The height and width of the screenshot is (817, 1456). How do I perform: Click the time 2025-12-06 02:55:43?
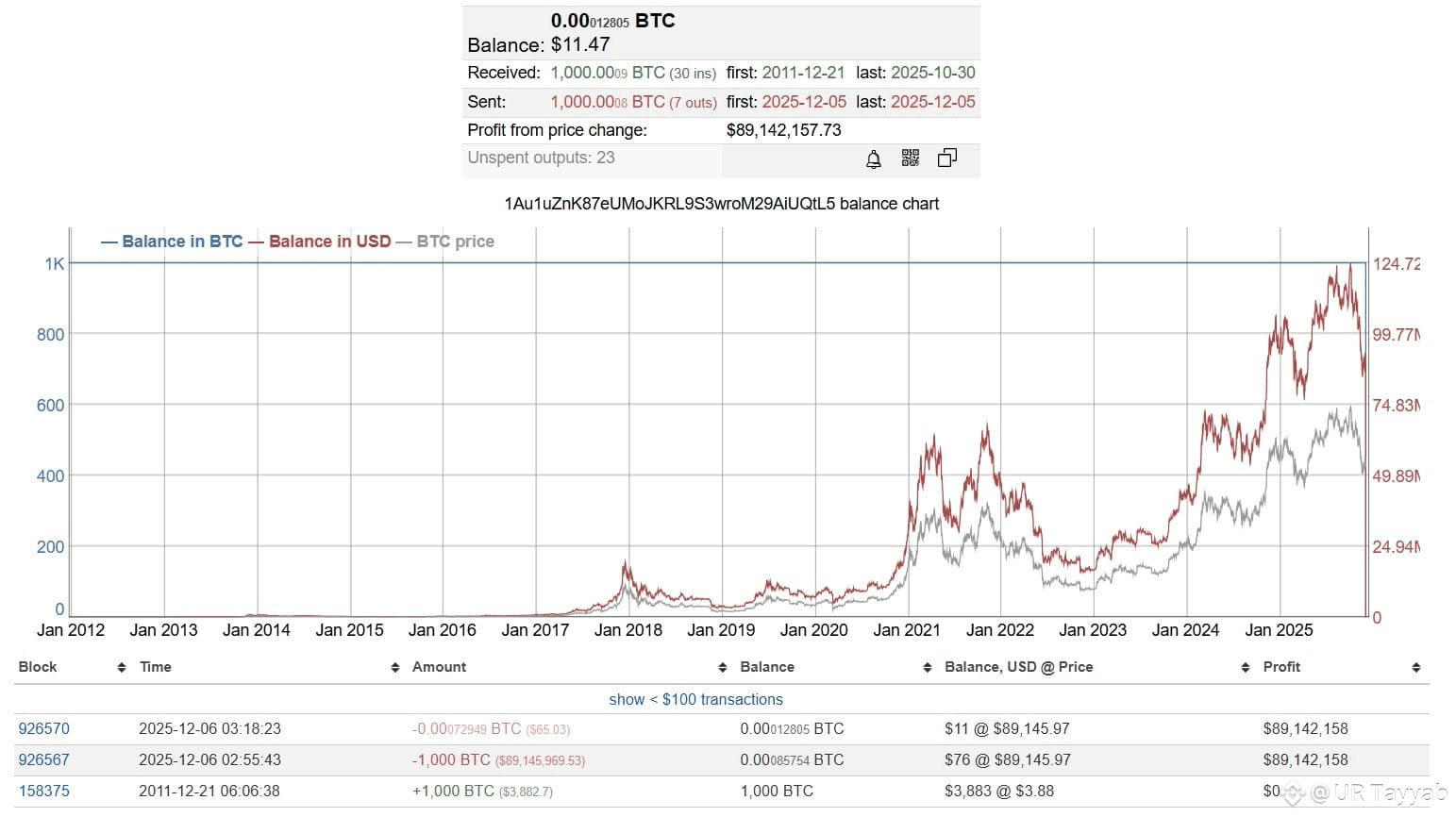(x=209, y=759)
